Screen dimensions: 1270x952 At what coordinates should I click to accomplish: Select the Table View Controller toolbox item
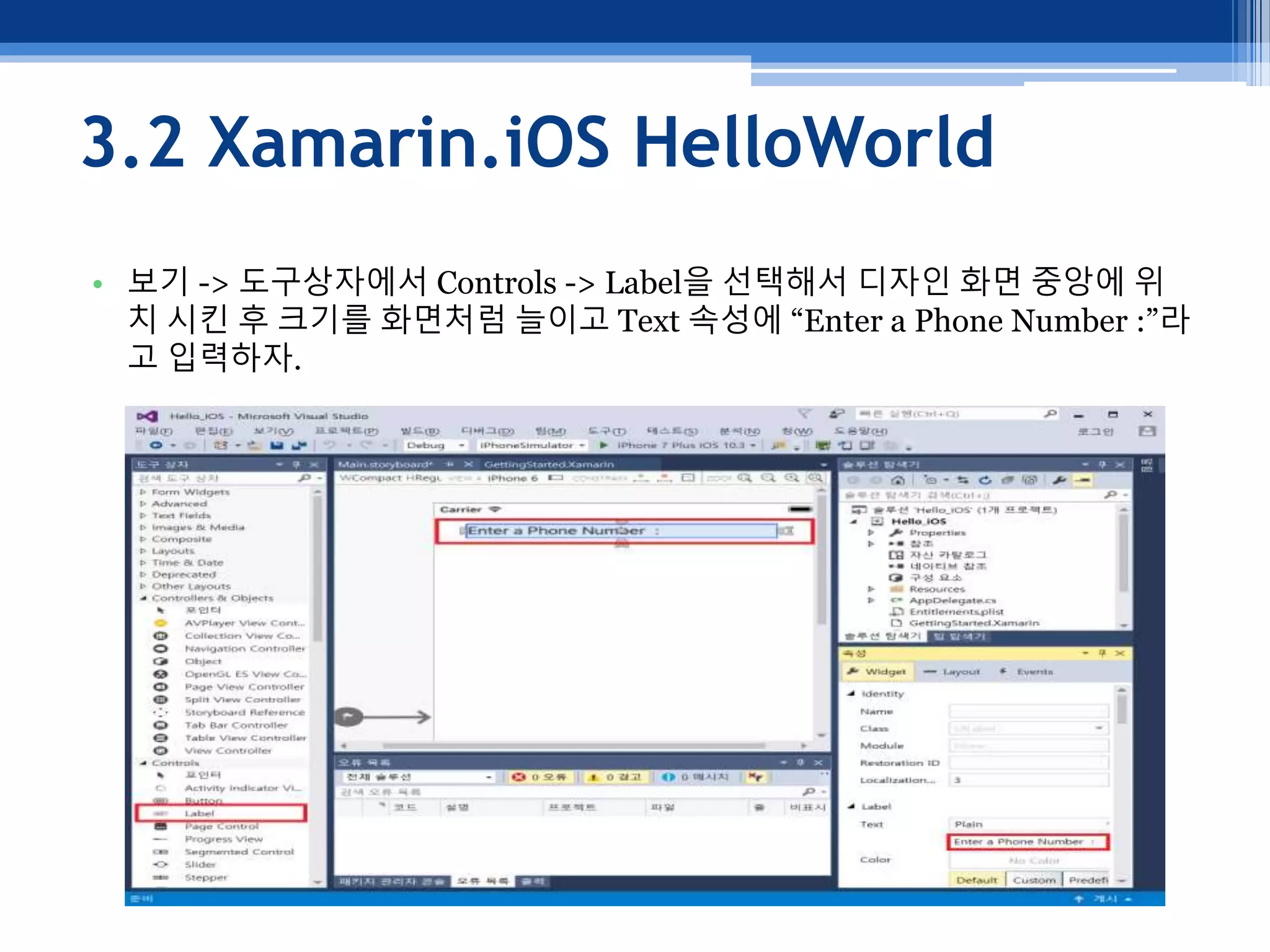(x=244, y=738)
